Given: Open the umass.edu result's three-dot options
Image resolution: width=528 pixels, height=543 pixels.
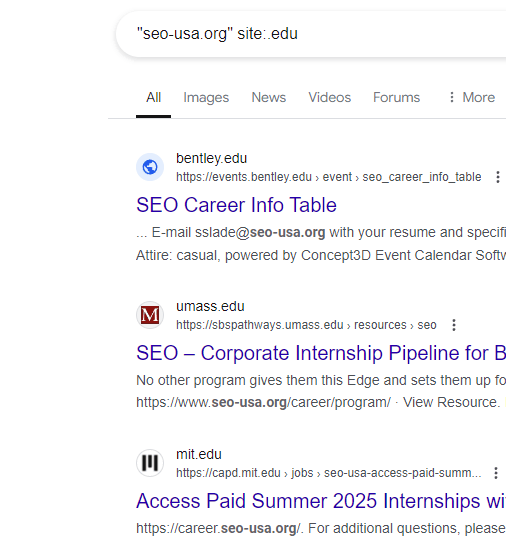Looking at the screenshot, I should click(454, 325).
